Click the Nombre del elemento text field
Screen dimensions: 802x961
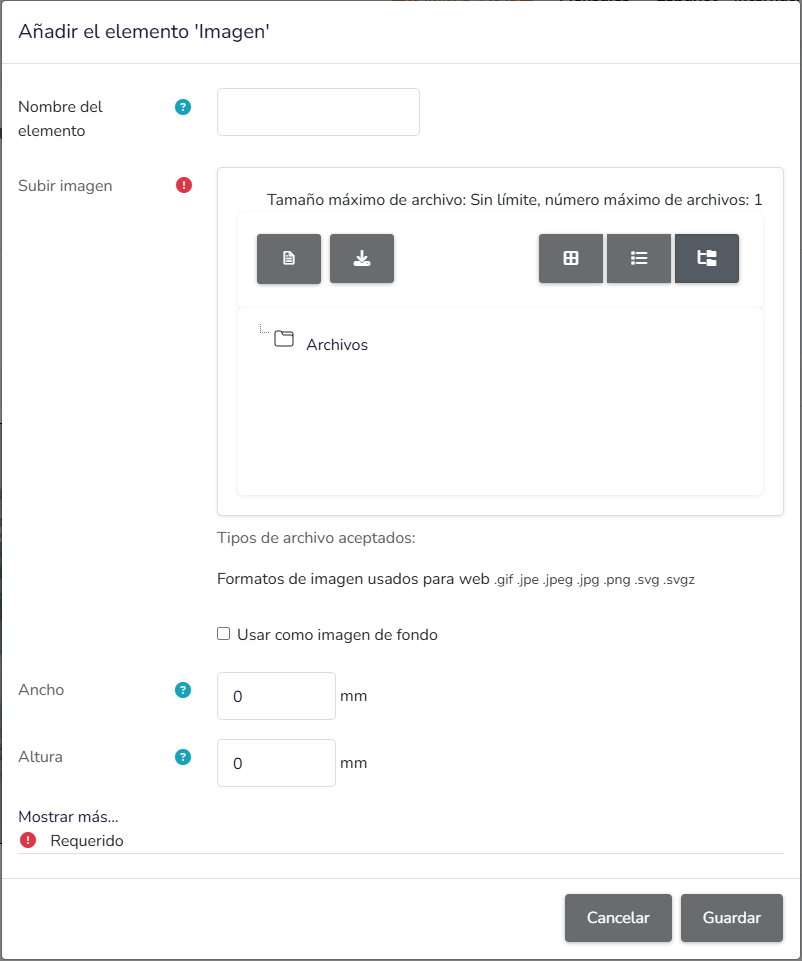coord(318,112)
